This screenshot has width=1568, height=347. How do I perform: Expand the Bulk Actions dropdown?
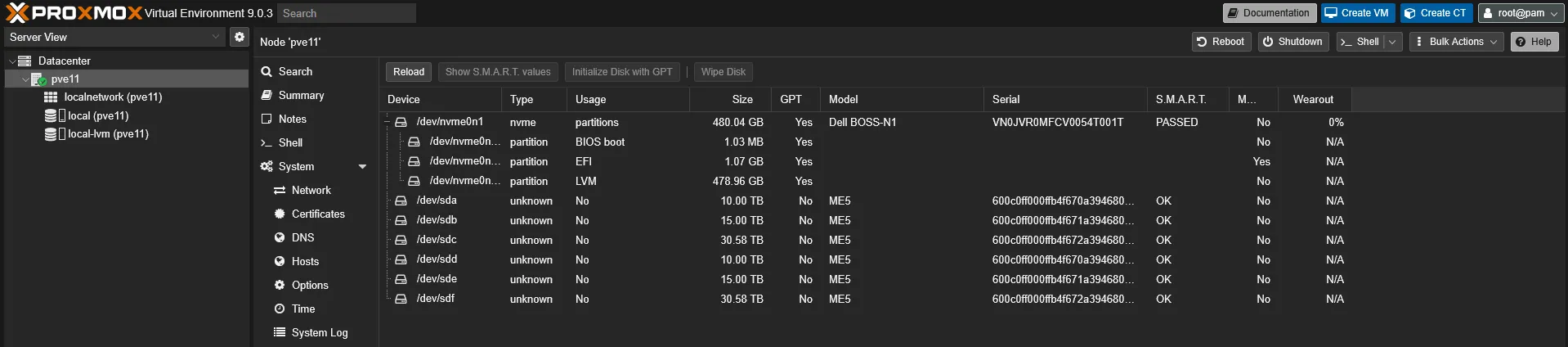pos(1456,42)
